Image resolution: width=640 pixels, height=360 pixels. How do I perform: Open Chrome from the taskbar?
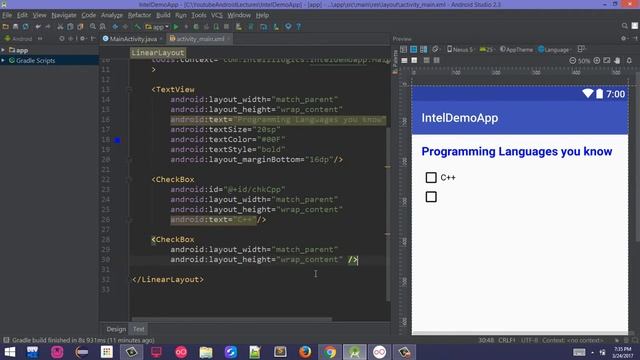point(330,352)
